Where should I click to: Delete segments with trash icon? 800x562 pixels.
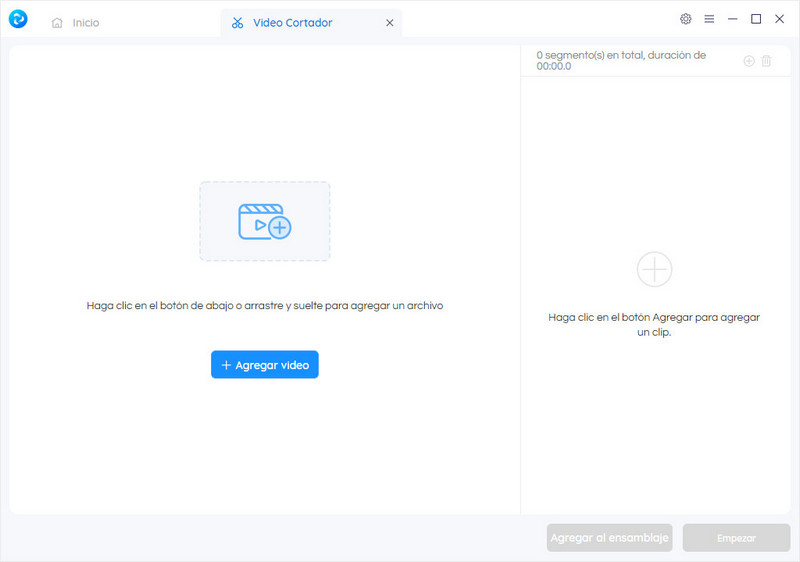(x=766, y=61)
